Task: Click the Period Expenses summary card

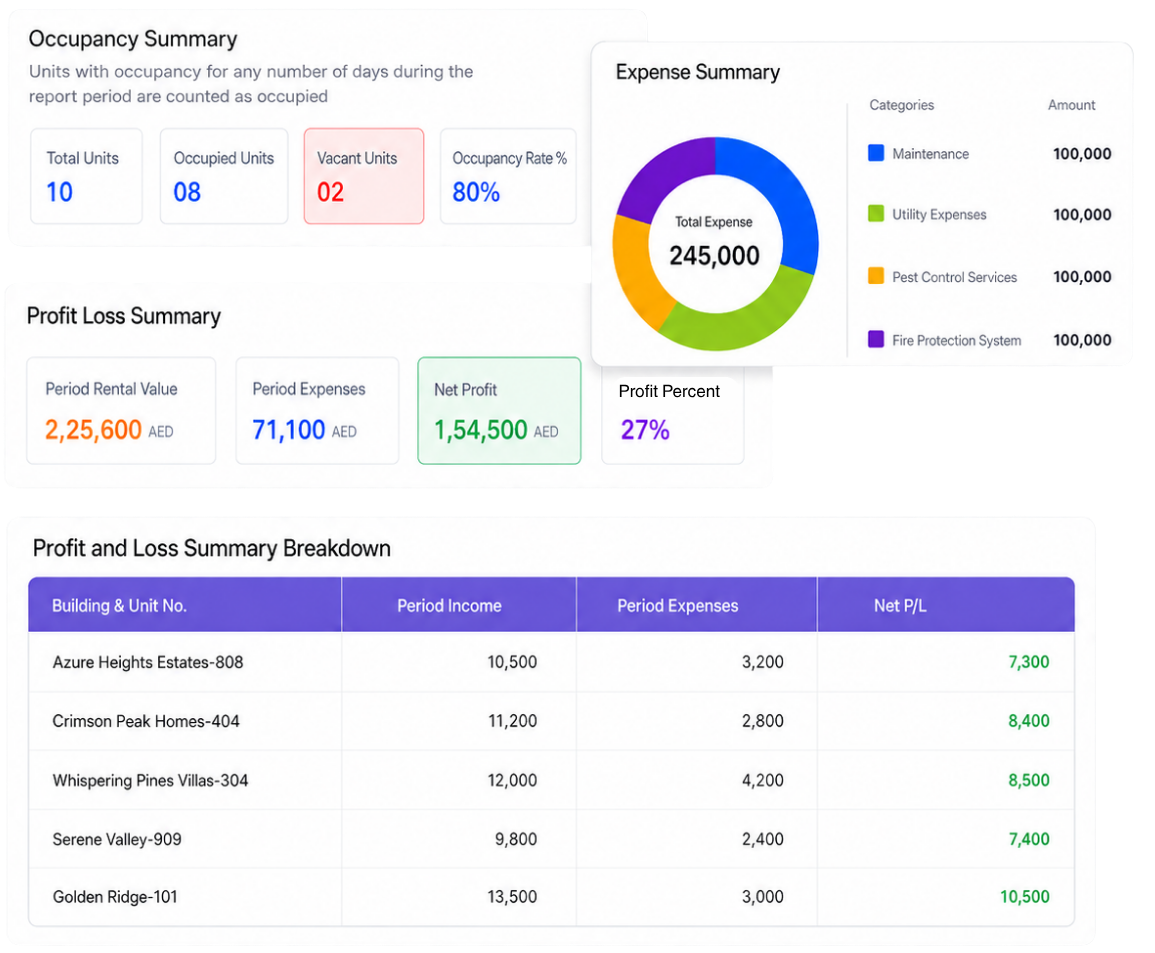Action: (x=317, y=411)
